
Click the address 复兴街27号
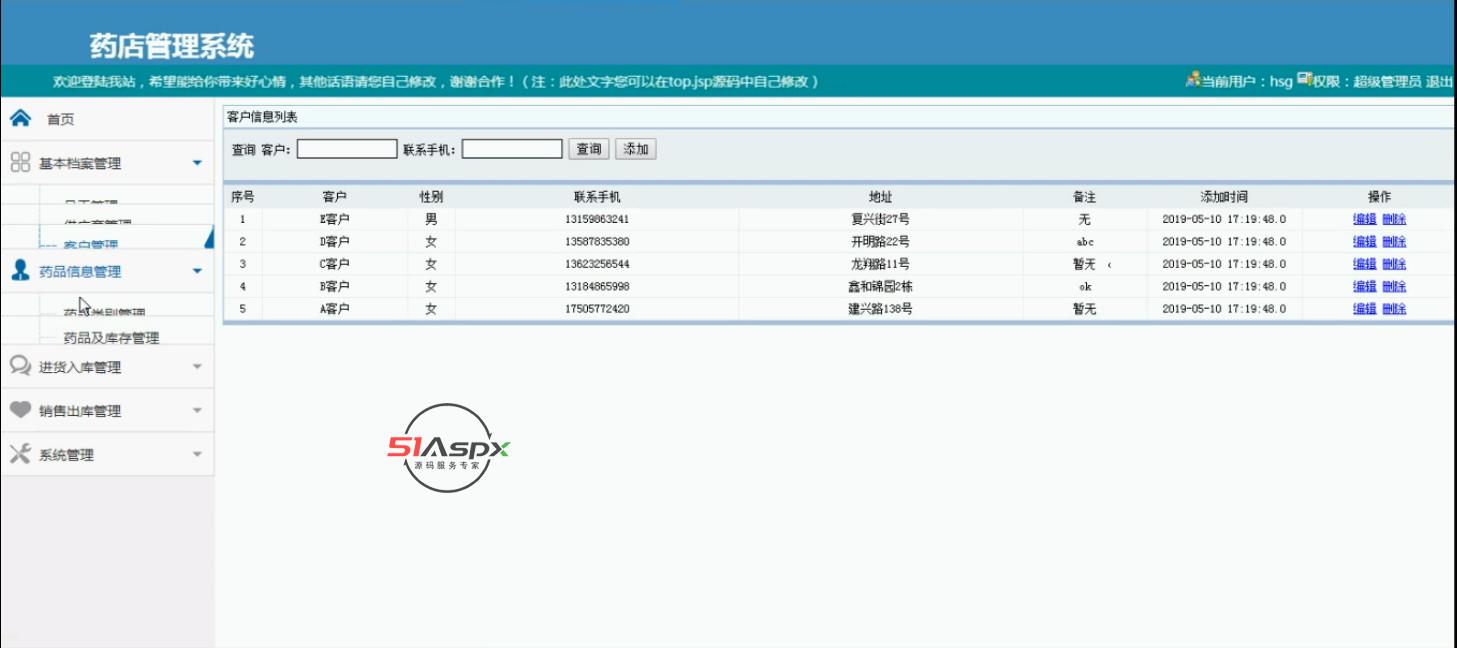pyautogui.click(x=880, y=219)
